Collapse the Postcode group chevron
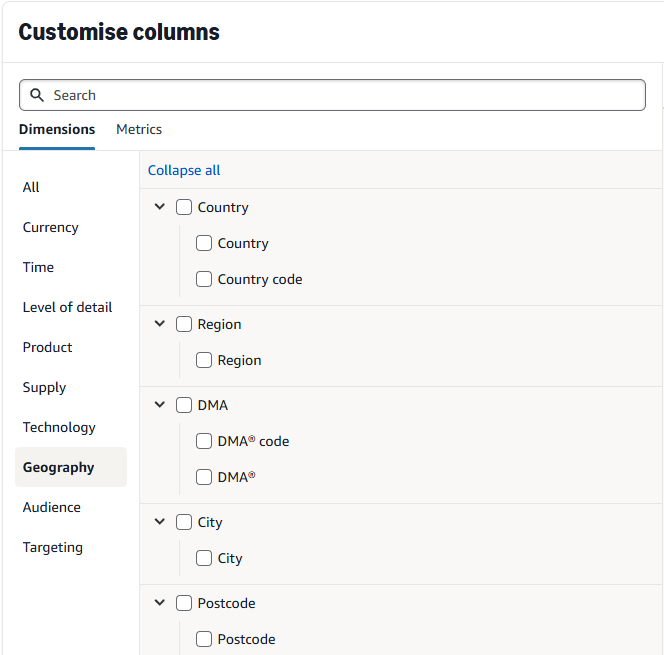This screenshot has width=664, height=655. tap(160, 603)
